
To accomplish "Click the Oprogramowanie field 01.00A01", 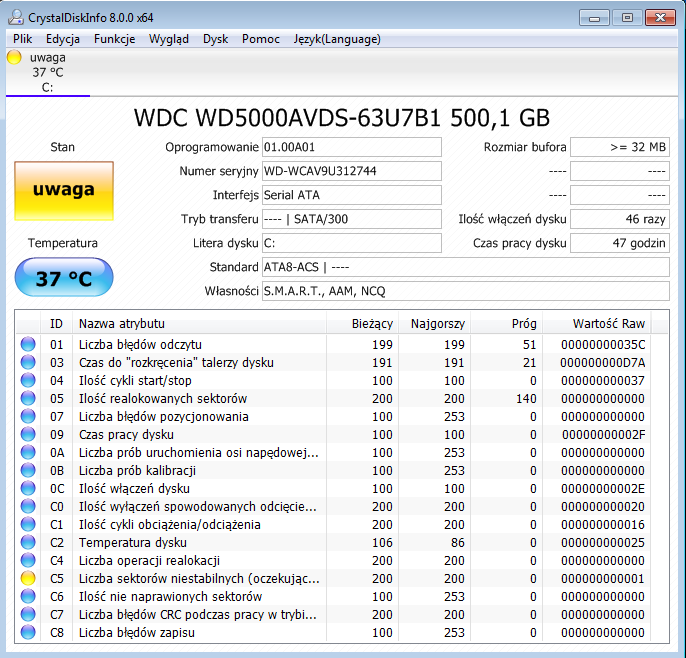I will click(352, 147).
